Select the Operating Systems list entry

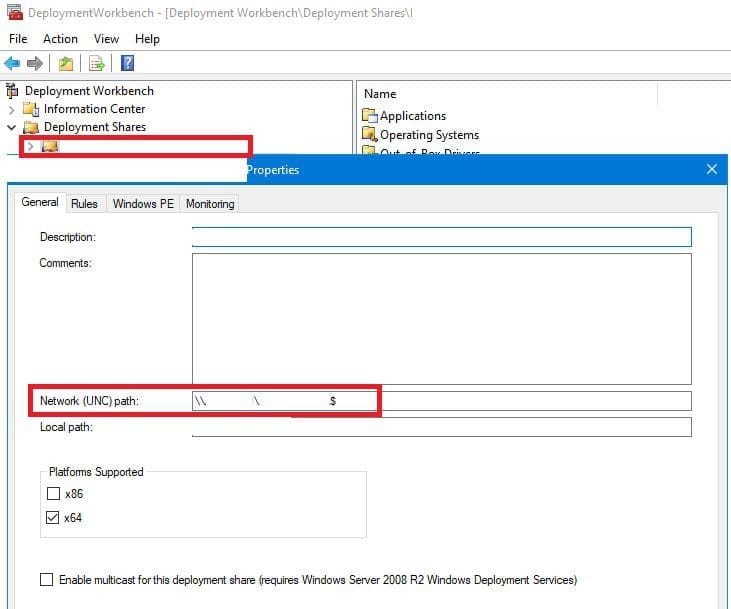[x=429, y=135]
